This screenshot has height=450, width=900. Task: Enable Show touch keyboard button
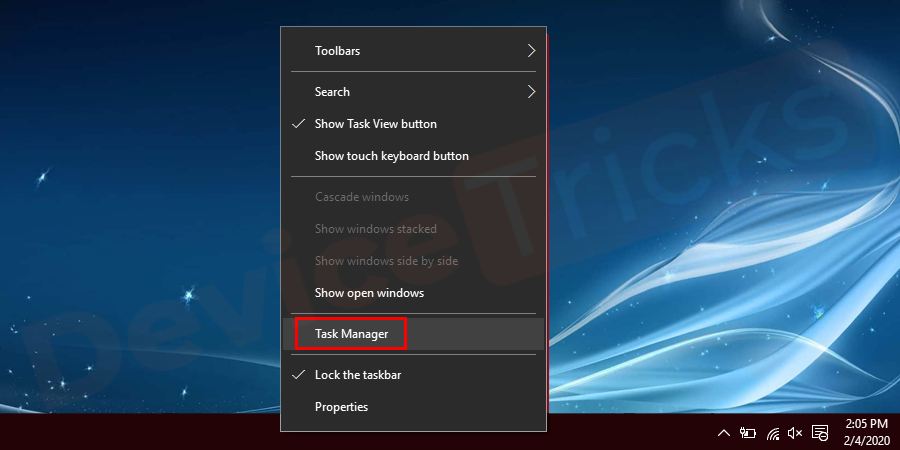pos(413,156)
